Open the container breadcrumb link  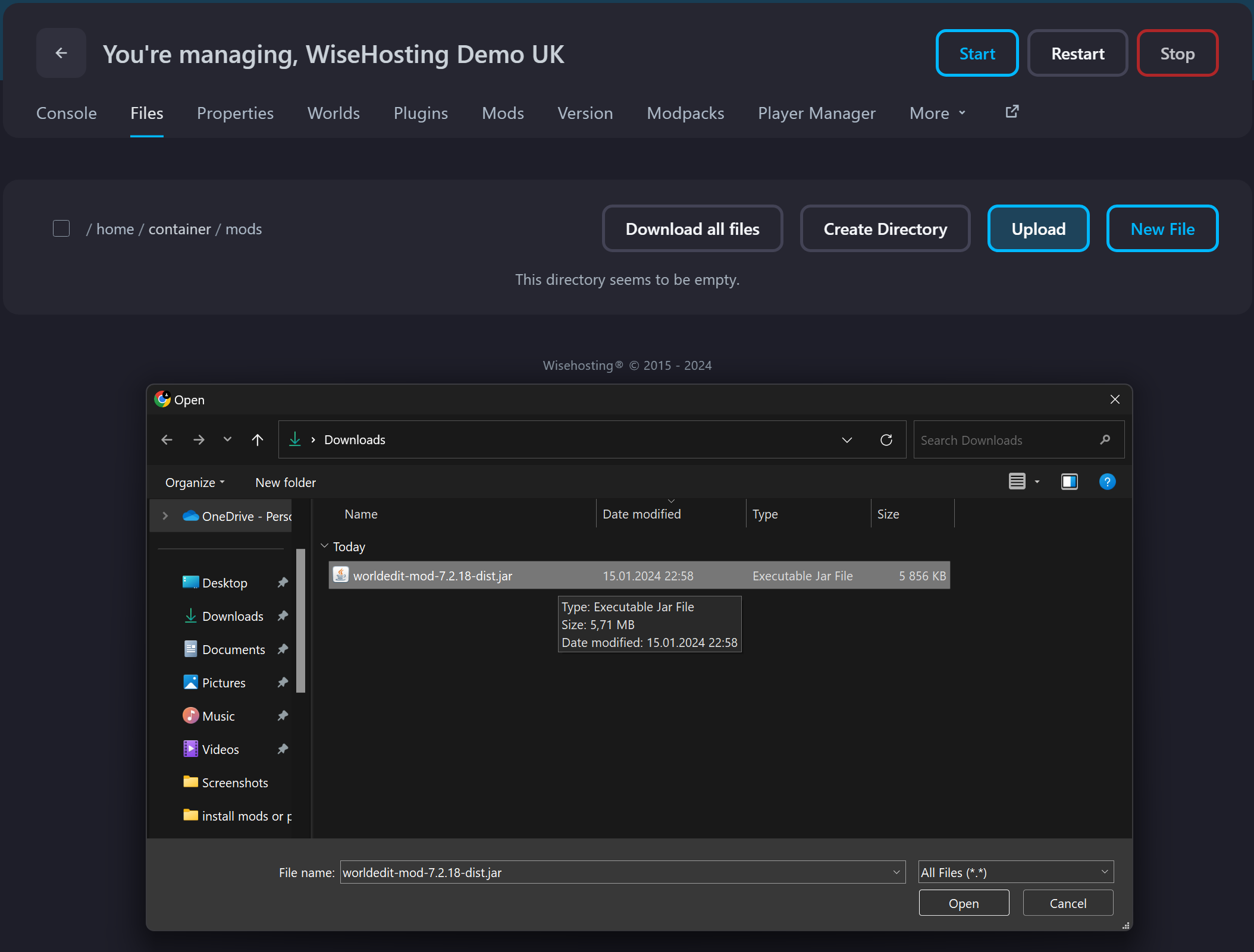179,229
